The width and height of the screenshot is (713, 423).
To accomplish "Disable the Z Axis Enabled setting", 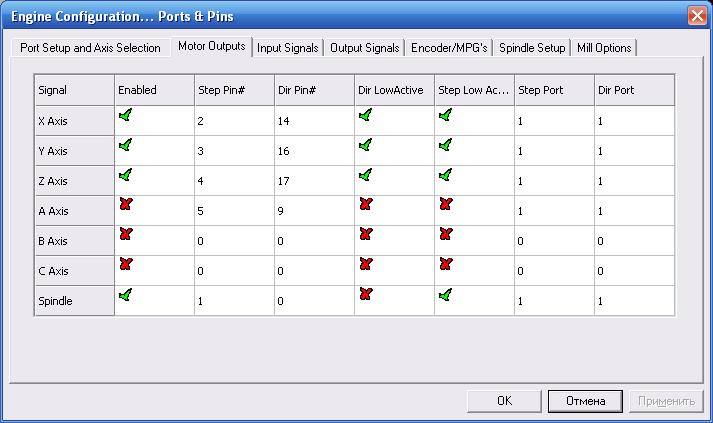I will 125,175.
